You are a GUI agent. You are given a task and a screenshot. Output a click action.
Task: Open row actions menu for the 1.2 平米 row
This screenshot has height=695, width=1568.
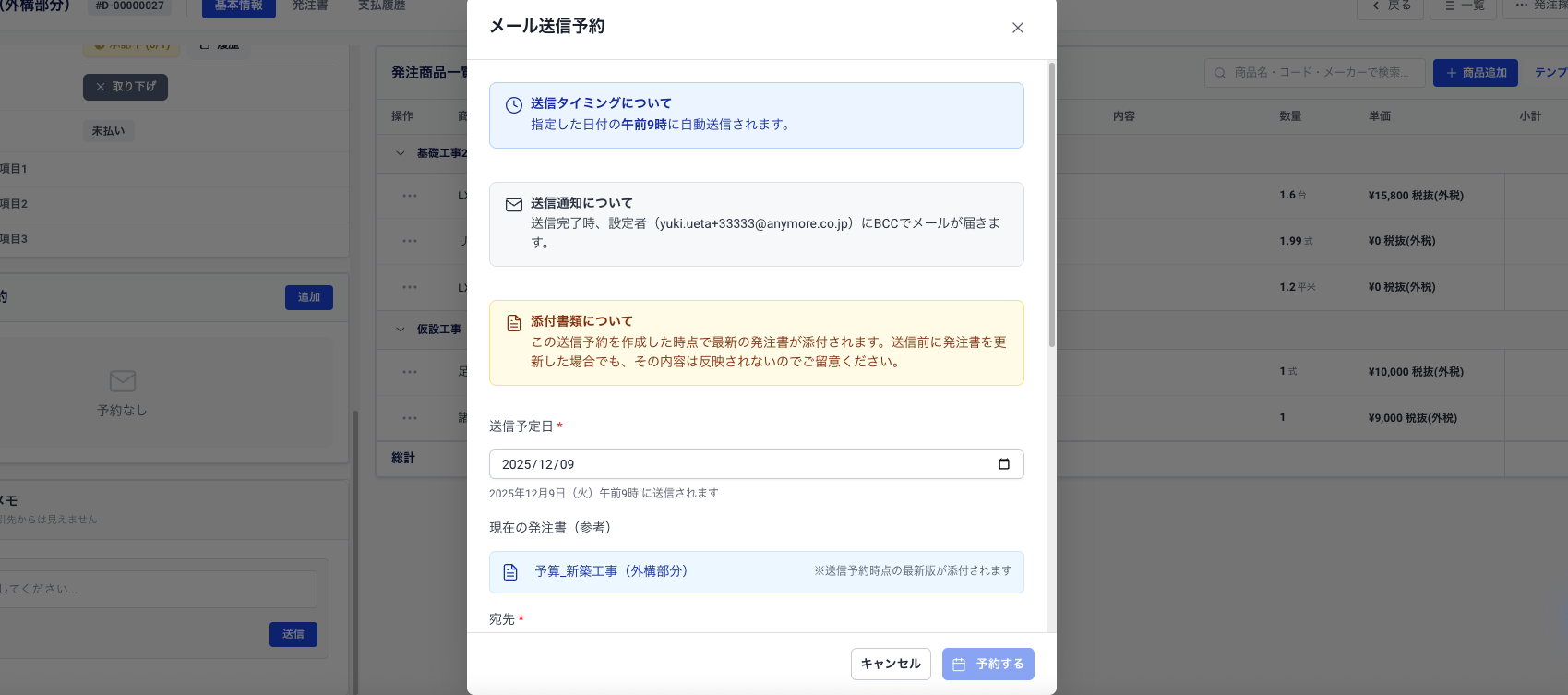pos(410,287)
